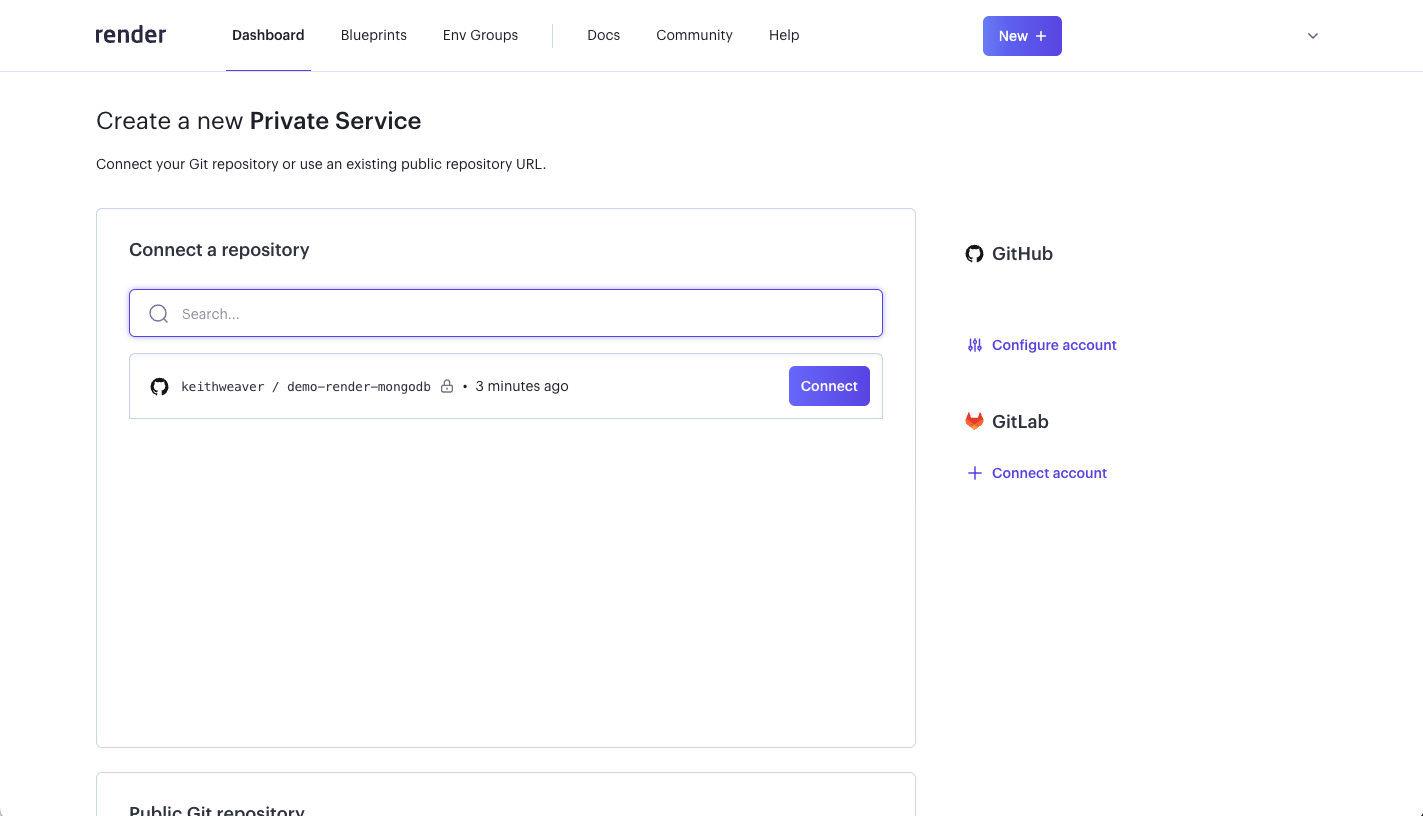Click the magnifying glass search icon
The width and height of the screenshot is (1423, 816).
(x=158, y=314)
